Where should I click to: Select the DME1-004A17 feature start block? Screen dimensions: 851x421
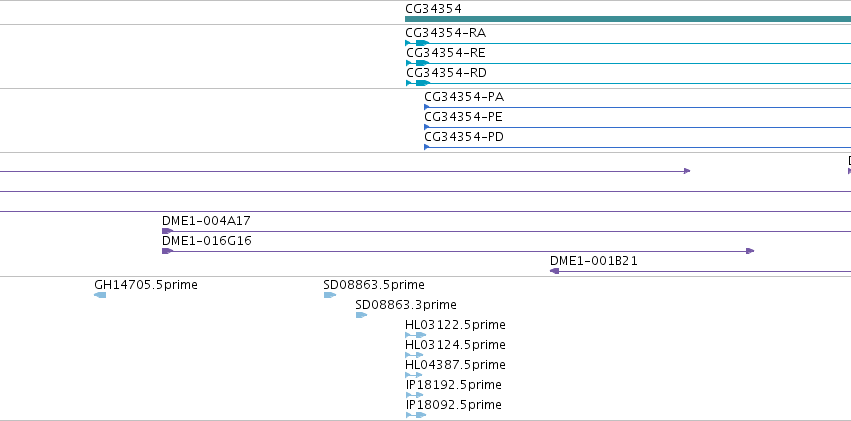click(x=167, y=231)
